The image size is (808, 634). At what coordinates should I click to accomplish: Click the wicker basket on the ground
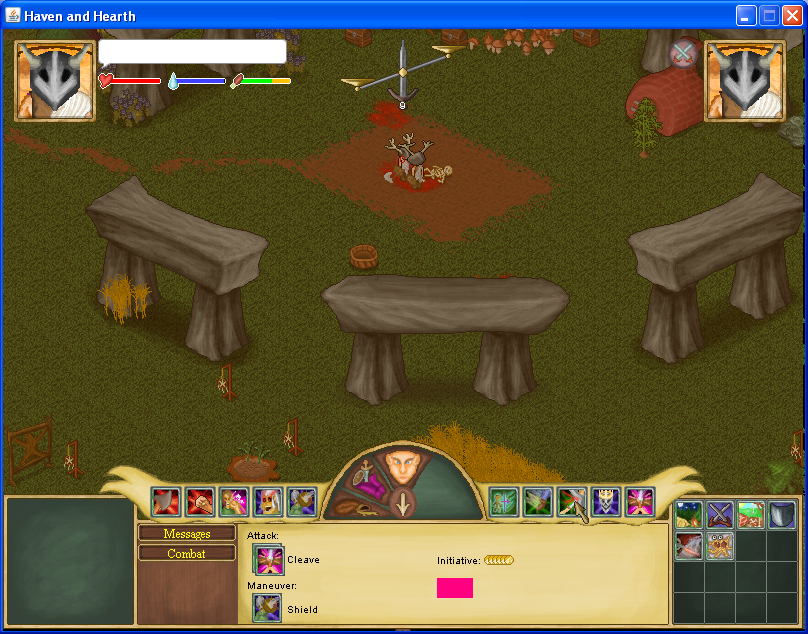tap(364, 256)
